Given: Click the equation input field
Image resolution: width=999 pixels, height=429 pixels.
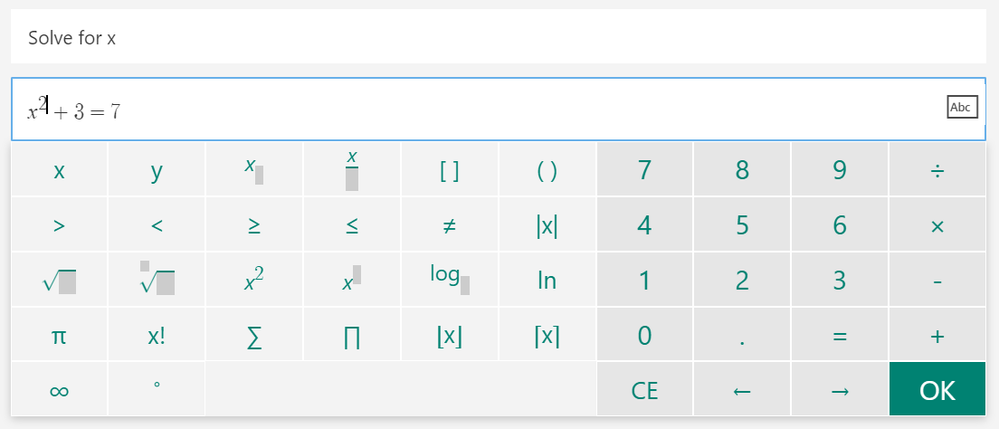Looking at the screenshot, I should (499, 109).
